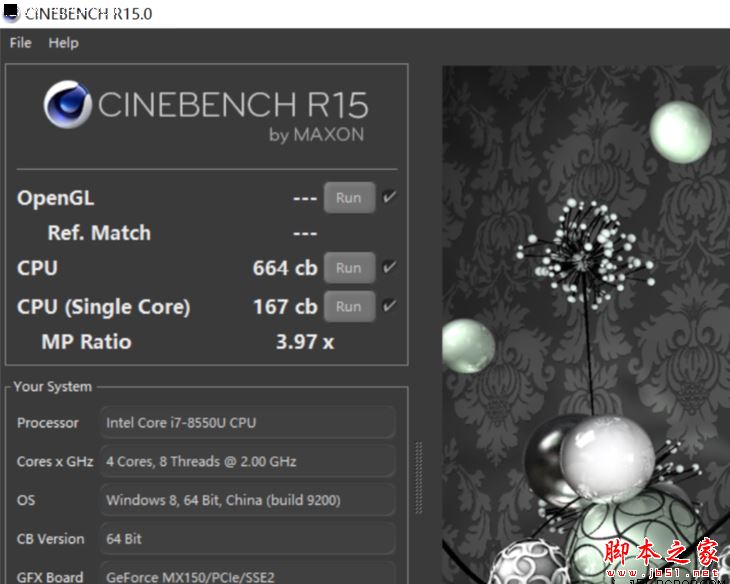Open the Help menu
Screen dimensions: 730x584
click(63, 43)
